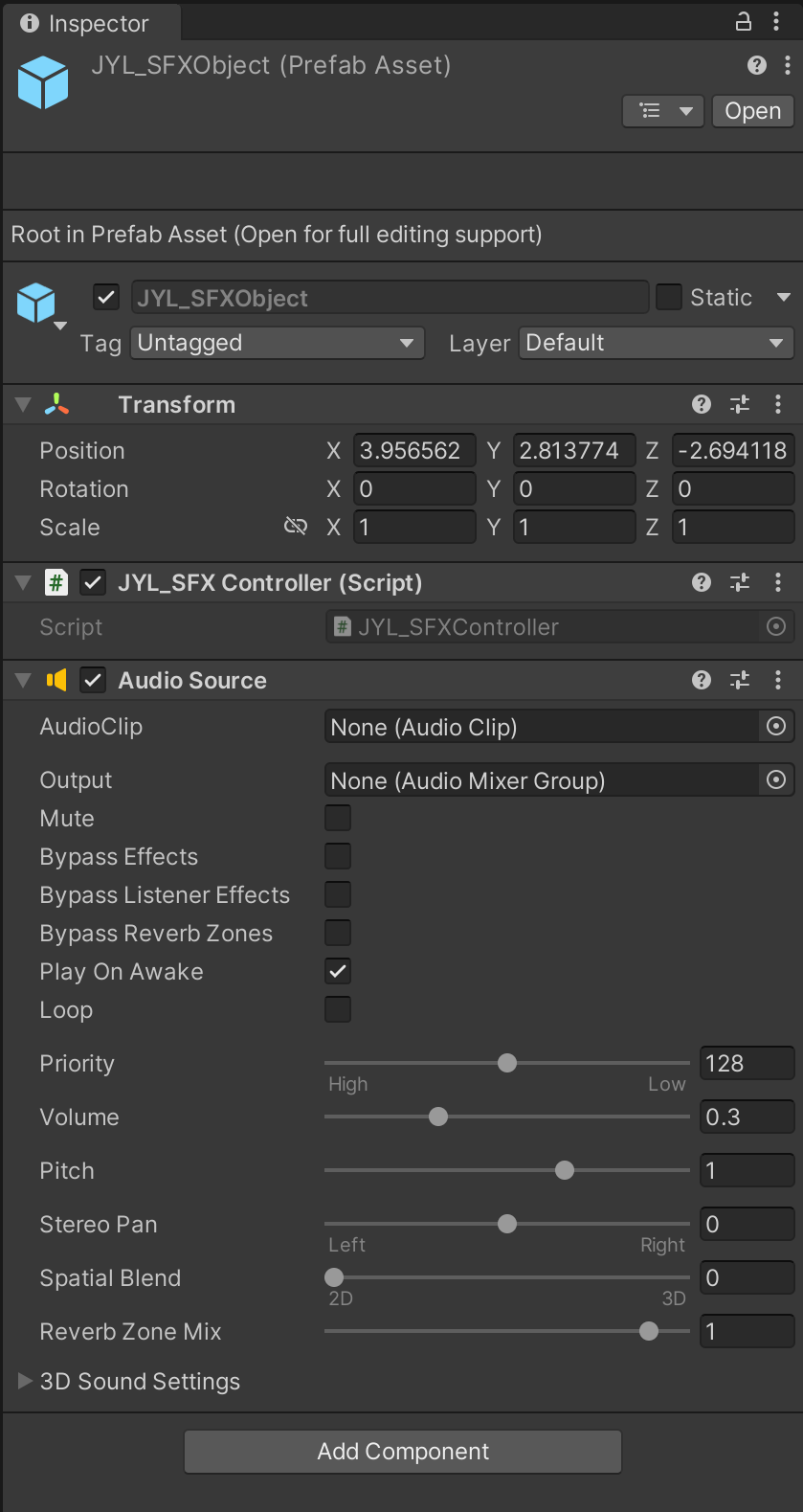This screenshot has width=803, height=1512.
Task: Toggle the Scale constrained proportions link icon
Action: (x=296, y=527)
